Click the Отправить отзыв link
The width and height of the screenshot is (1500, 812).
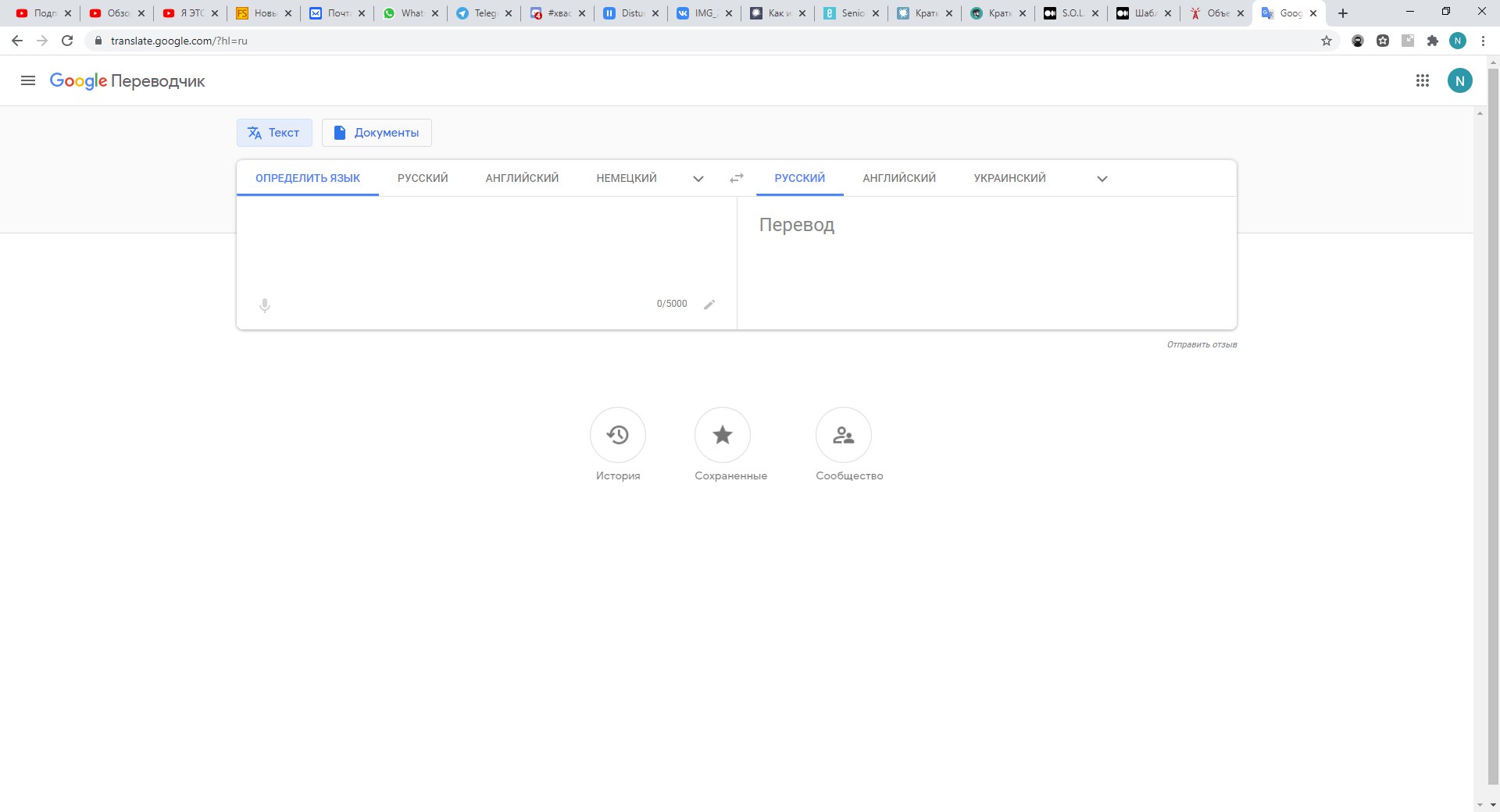pyautogui.click(x=1202, y=344)
